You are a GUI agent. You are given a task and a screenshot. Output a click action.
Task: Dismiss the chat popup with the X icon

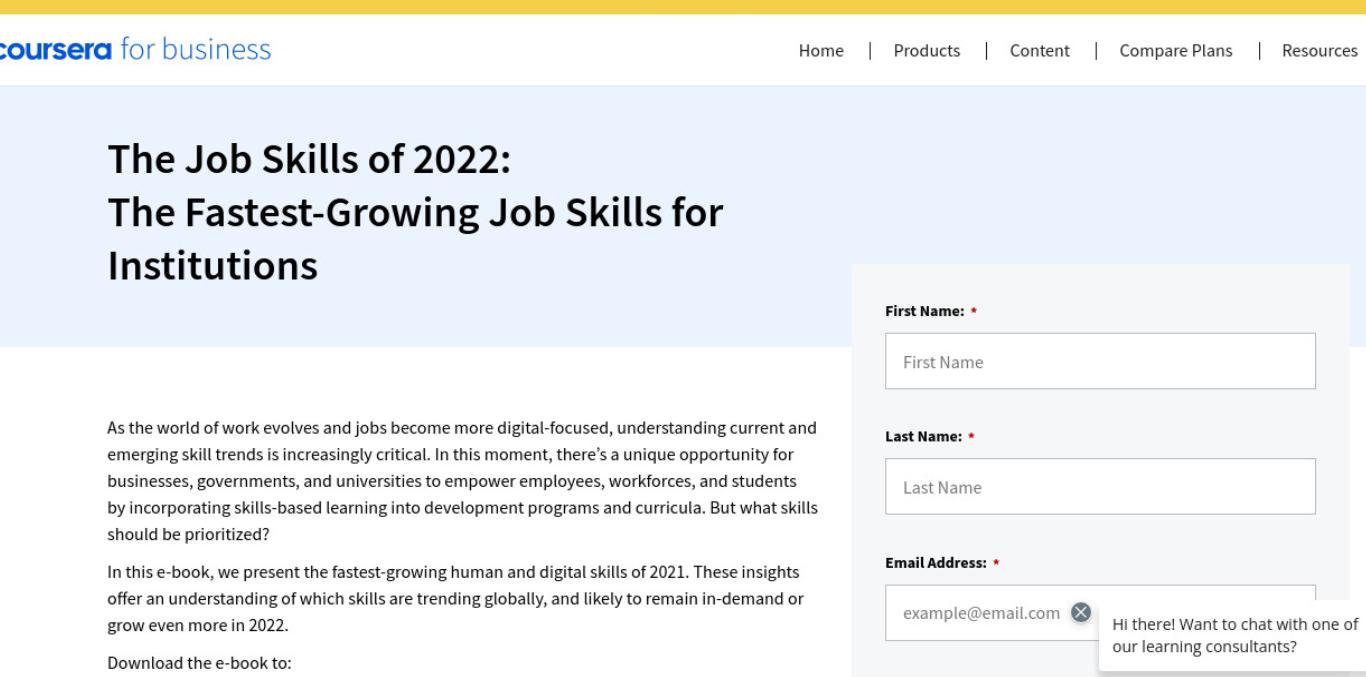click(1080, 612)
